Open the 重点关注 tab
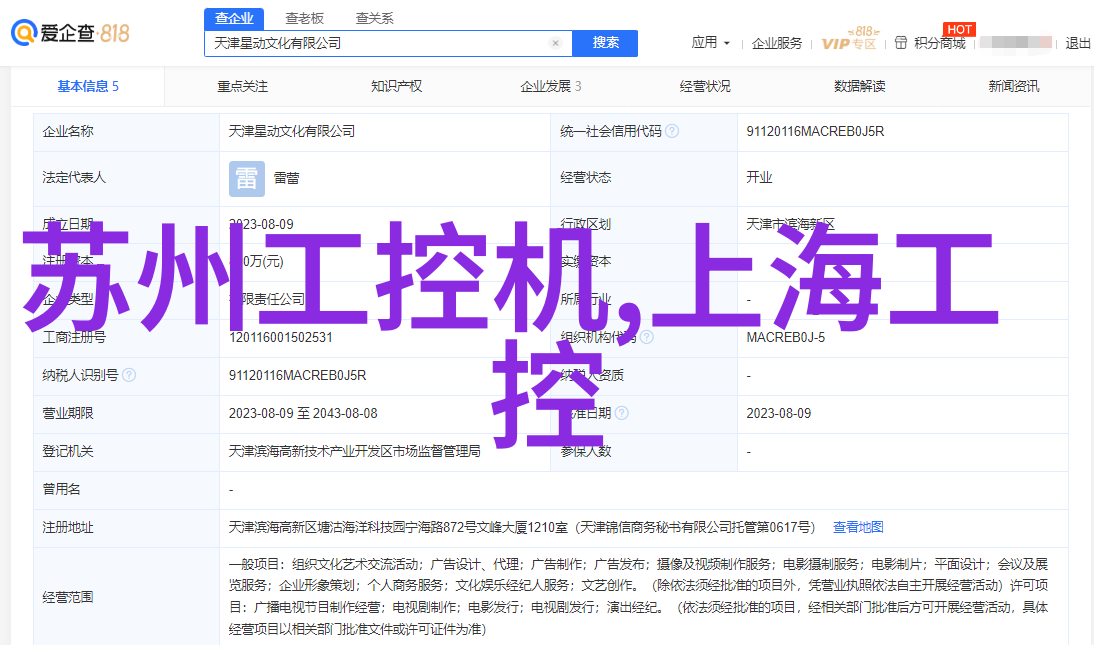Screen dimensions: 1094x645 click(x=242, y=87)
